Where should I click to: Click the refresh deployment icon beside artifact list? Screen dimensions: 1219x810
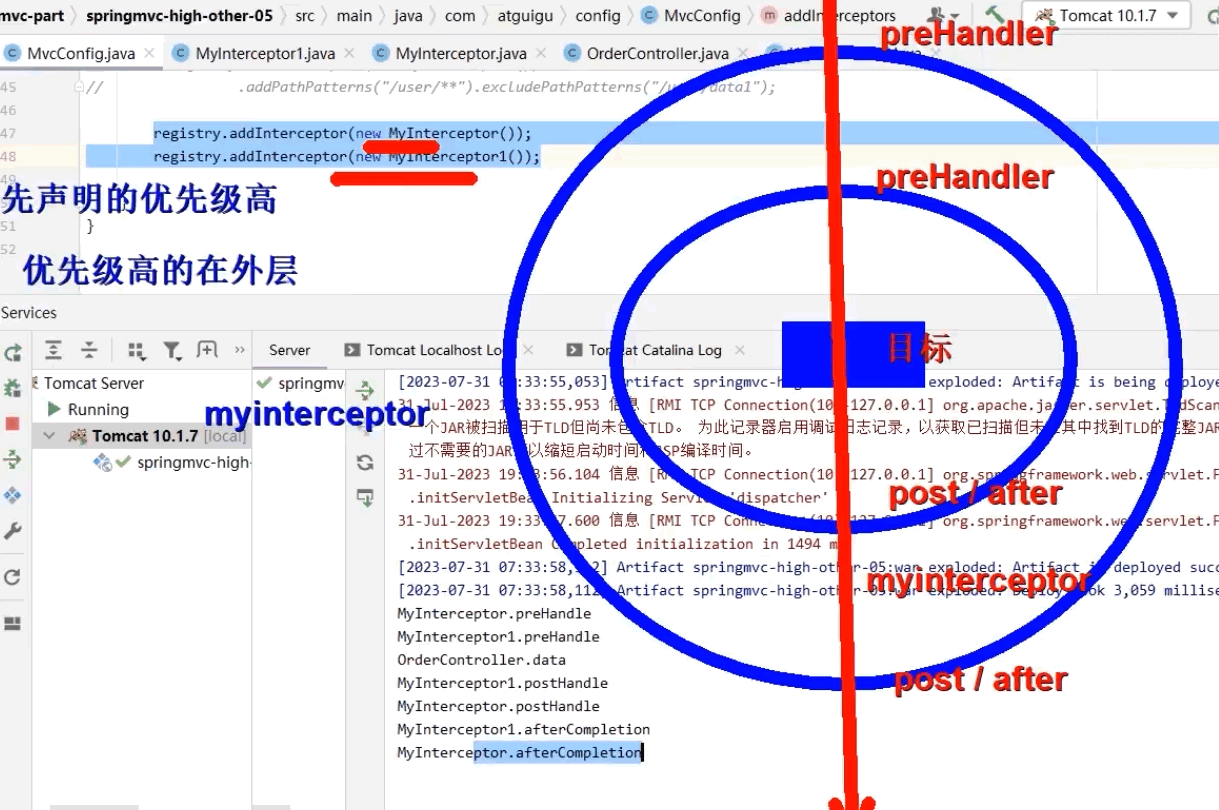[x=365, y=462]
